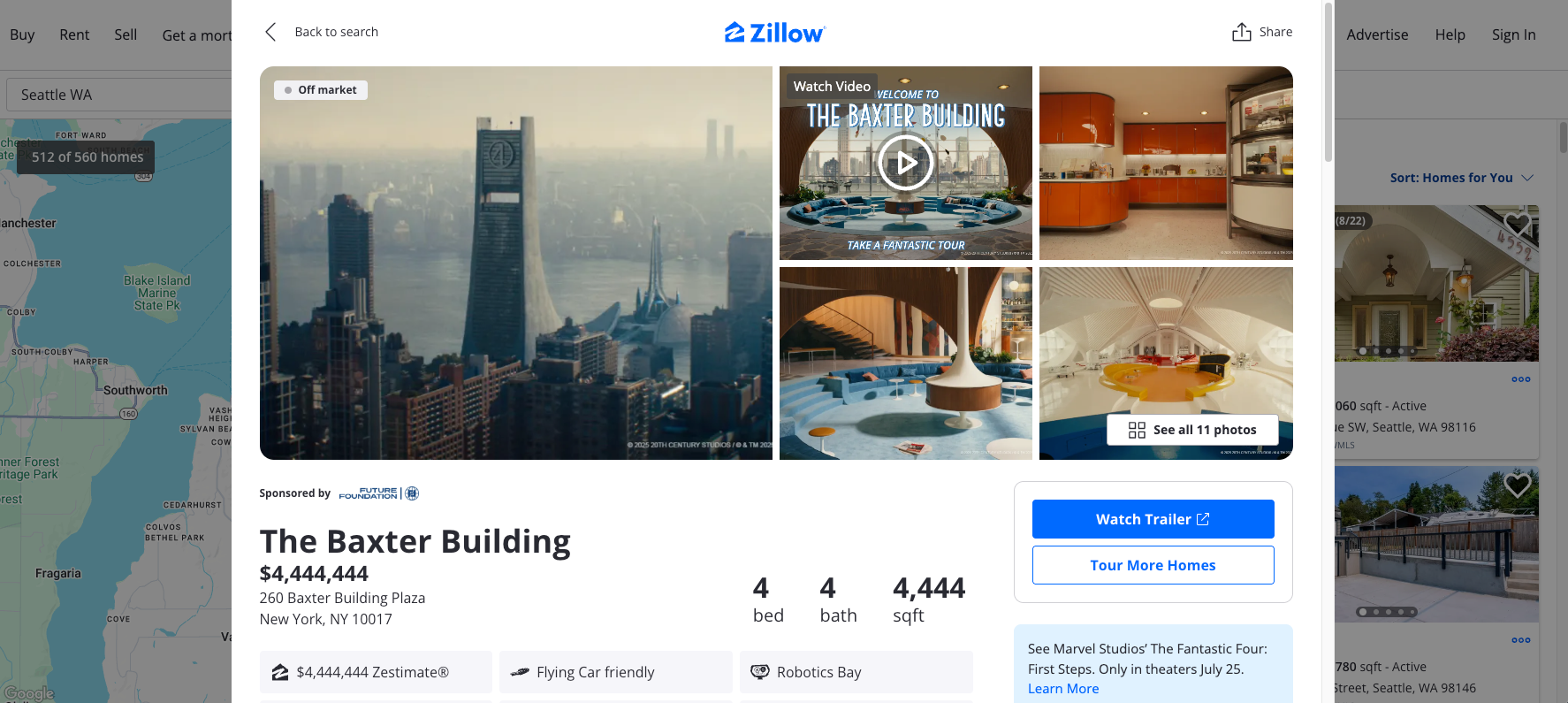Open three-dot menu on second listing card
The height and width of the screenshot is (703, 1568).
click(x=1520, y=640)
